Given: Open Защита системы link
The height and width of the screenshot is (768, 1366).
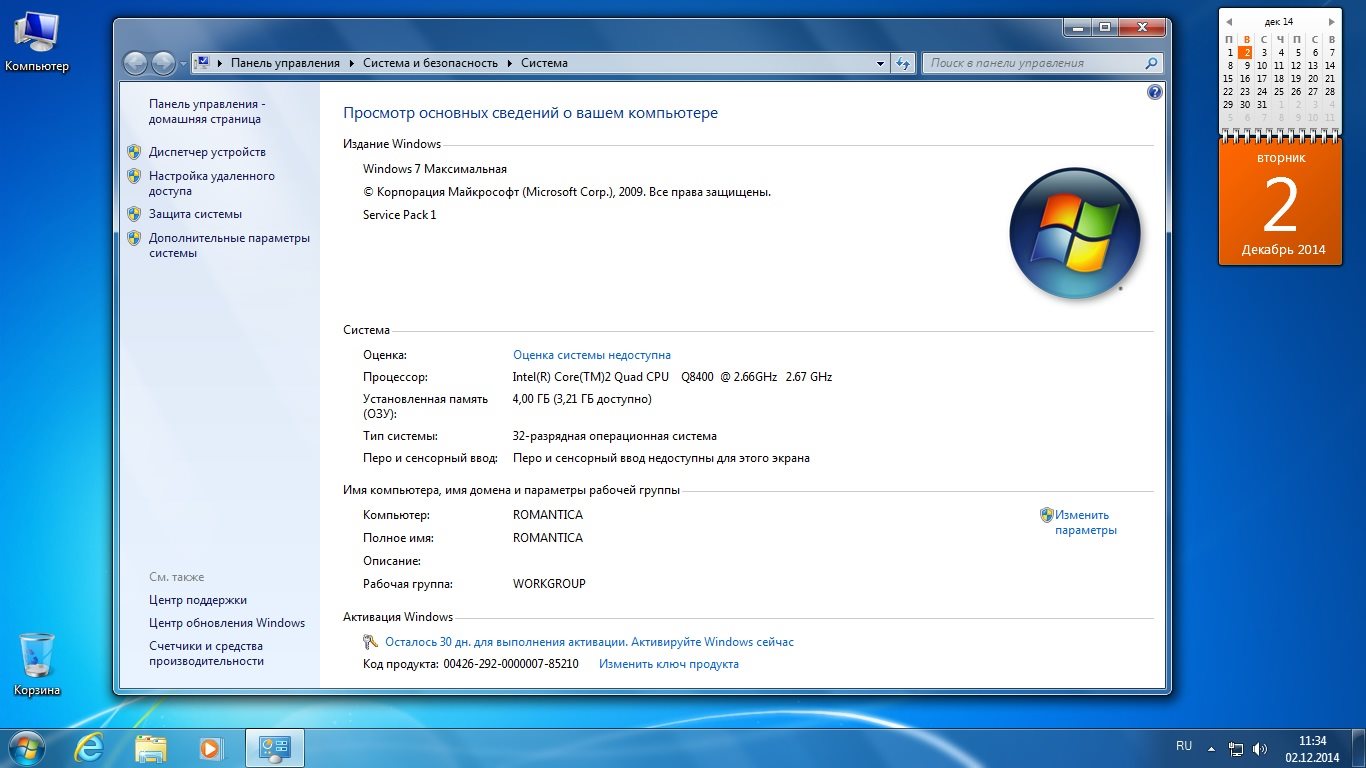Looking at the screenshot, I should pyautogui.click(x=195, y=214).
